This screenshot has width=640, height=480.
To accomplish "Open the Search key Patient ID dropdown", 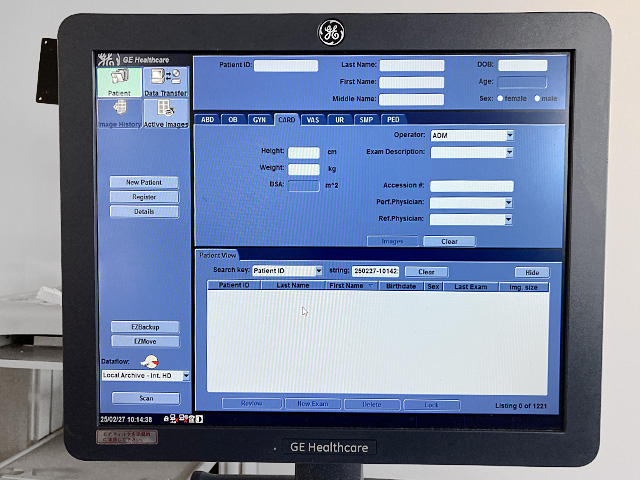I will click(319, 271).
